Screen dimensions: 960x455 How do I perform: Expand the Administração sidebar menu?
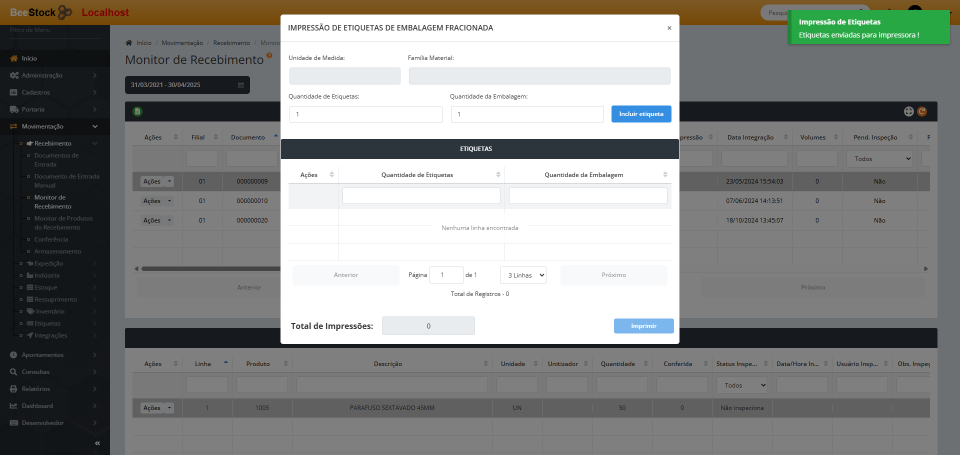point(54,75)
